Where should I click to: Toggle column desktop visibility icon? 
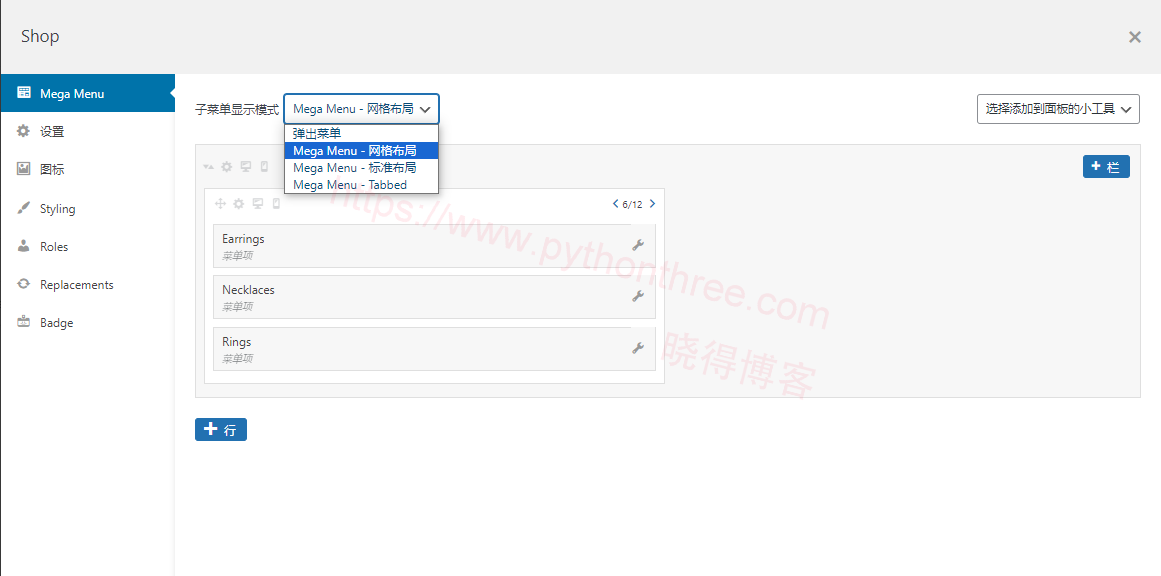(x=257, y=204)
